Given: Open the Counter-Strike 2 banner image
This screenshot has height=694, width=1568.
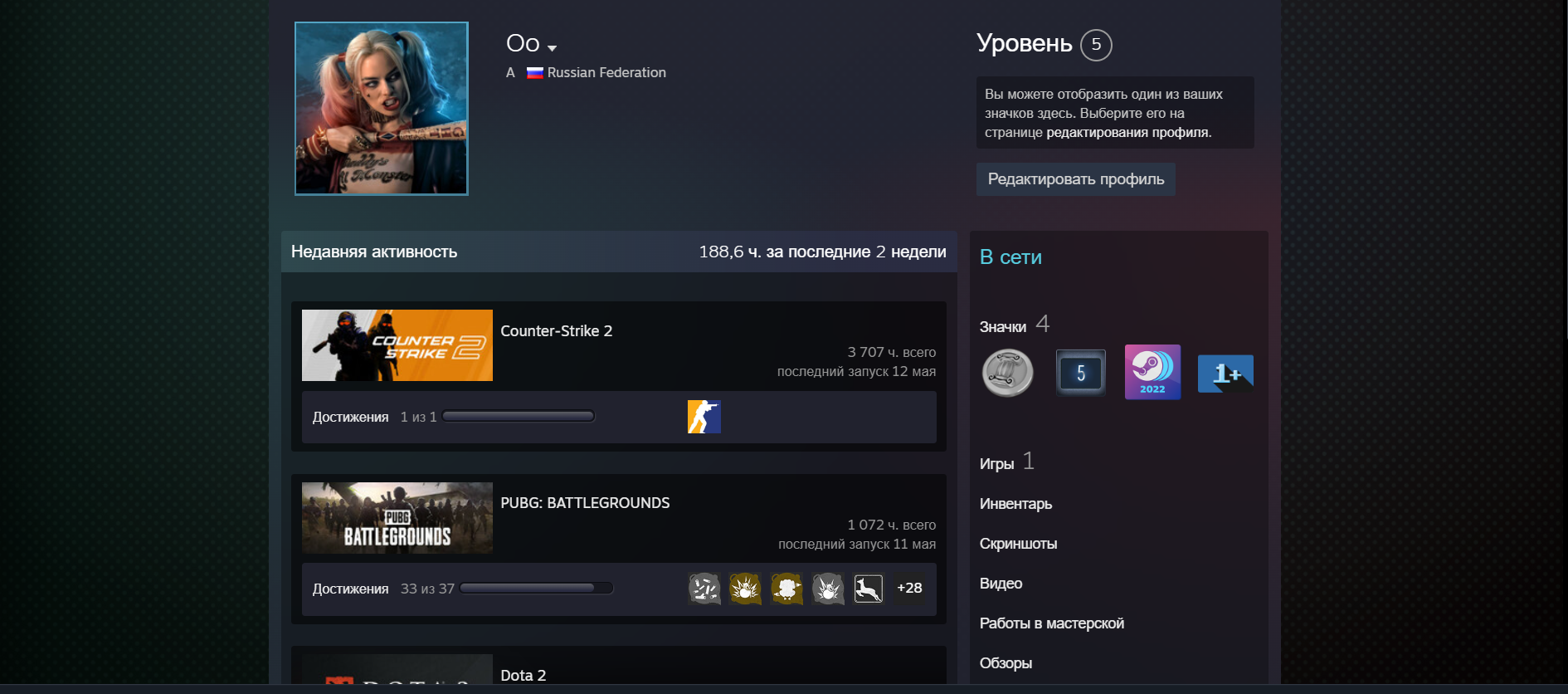Looking at the screenshot, I should coord(397,345).
